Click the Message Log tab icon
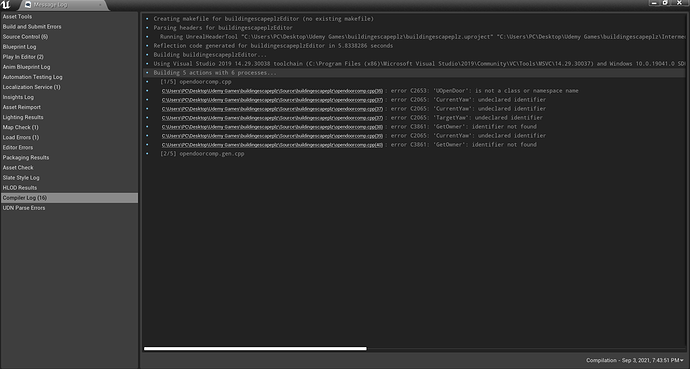690x369 pixels. (x=29, y=5)
